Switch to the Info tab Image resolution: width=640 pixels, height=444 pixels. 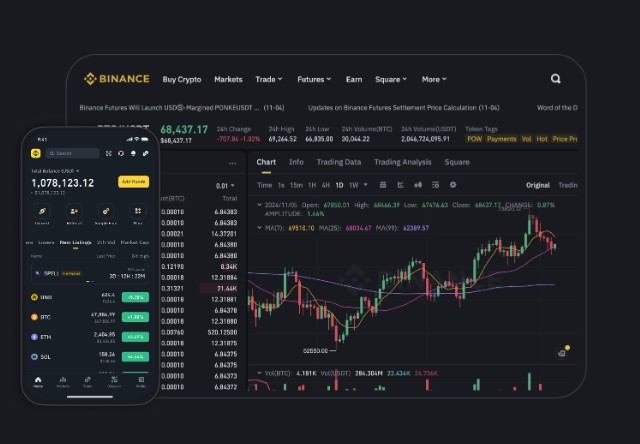click(x=296, y=162)
